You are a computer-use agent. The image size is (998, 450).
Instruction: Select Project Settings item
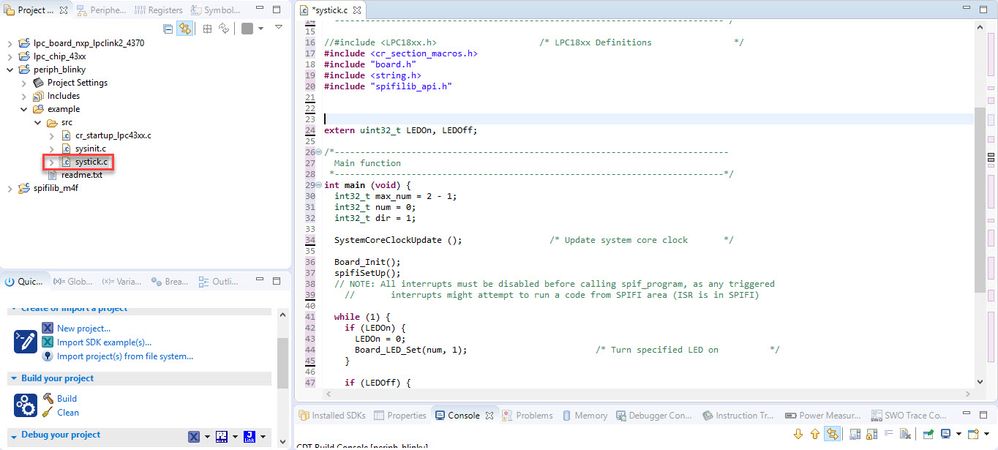[77, 83]
